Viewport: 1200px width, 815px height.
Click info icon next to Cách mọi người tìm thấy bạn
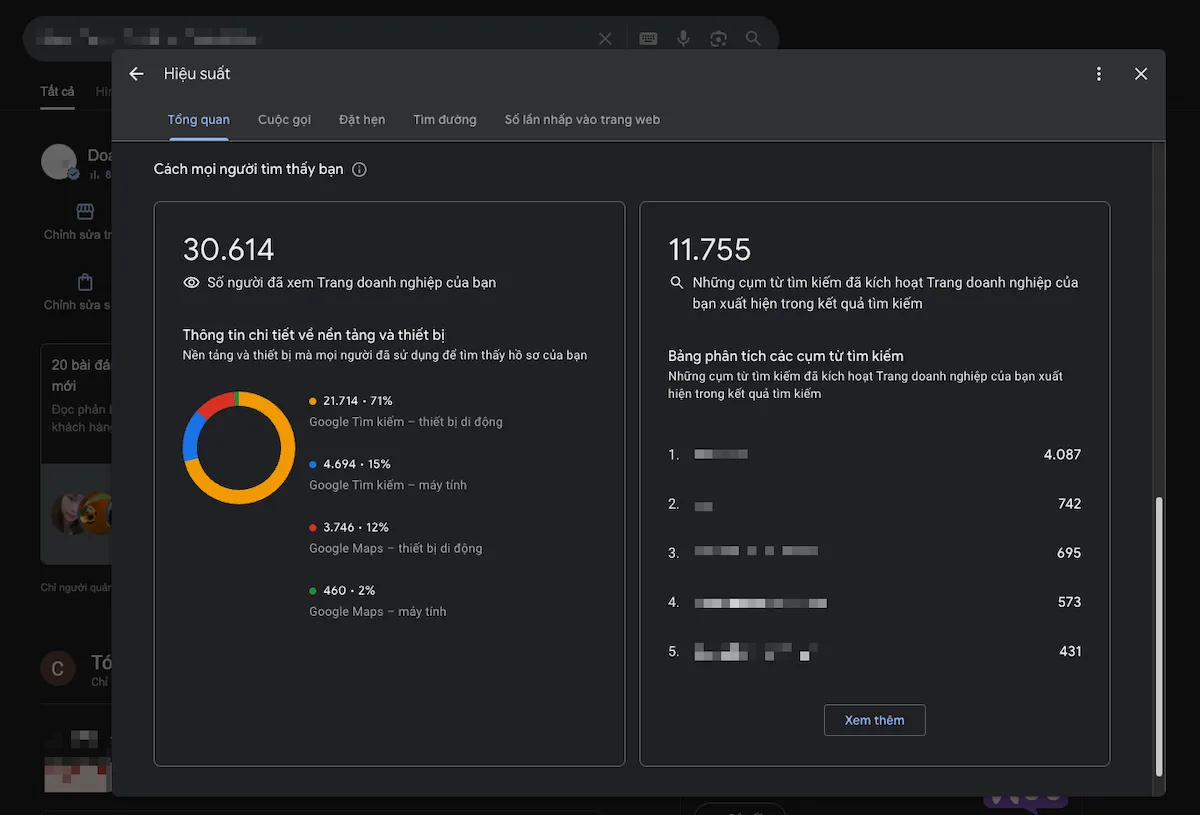point(359,170)
